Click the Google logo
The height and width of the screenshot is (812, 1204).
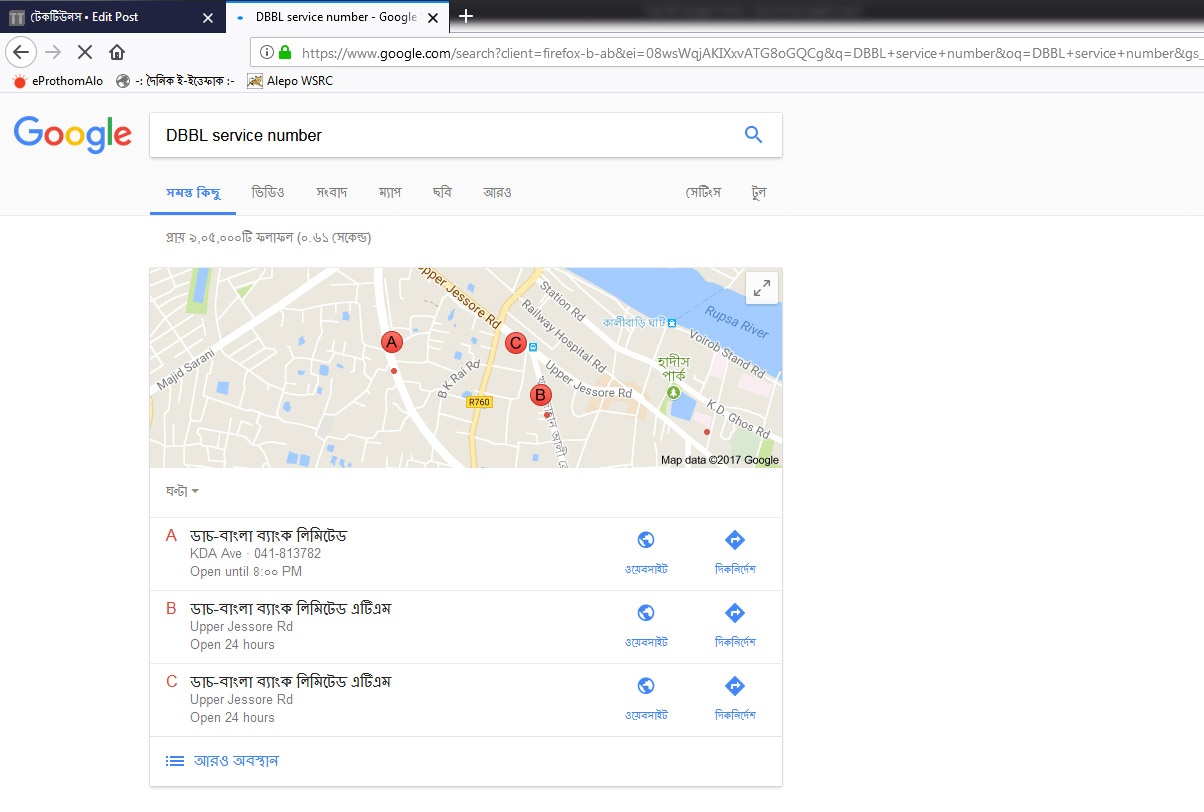(x=72, y=135)
